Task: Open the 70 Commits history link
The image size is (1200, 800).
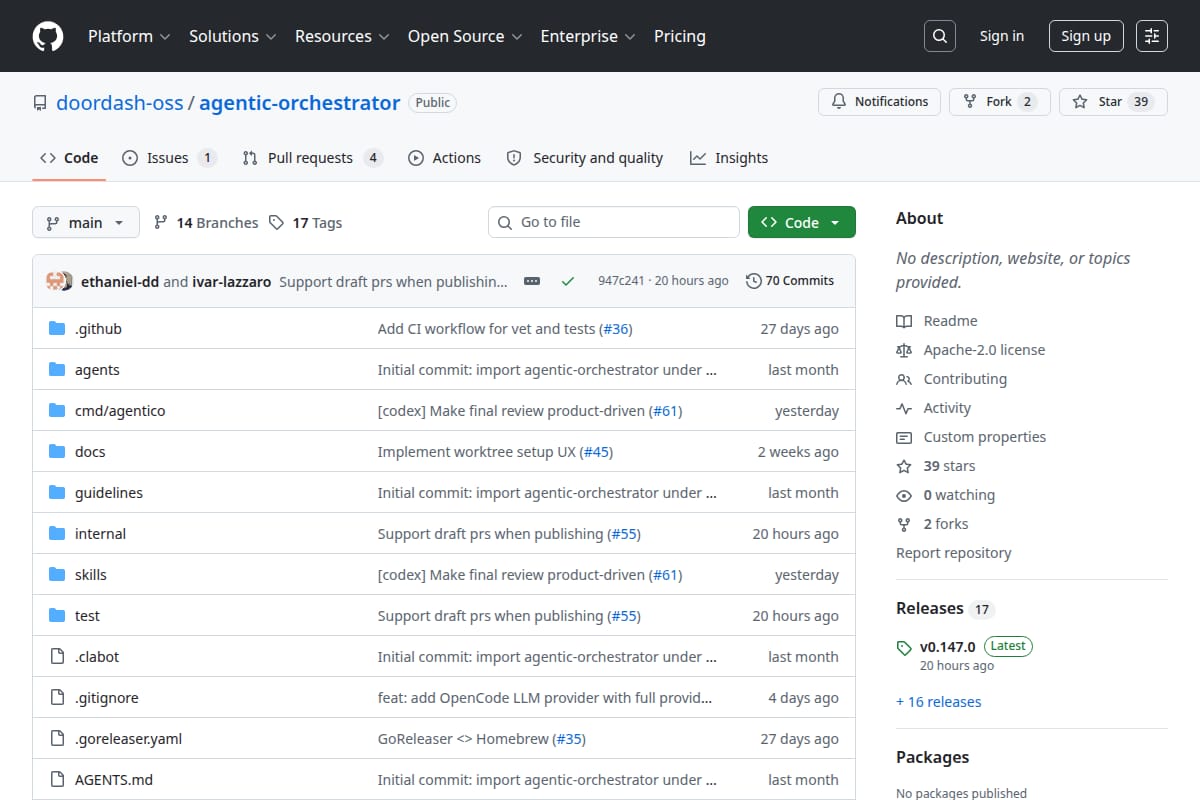Action: [790, 281]
